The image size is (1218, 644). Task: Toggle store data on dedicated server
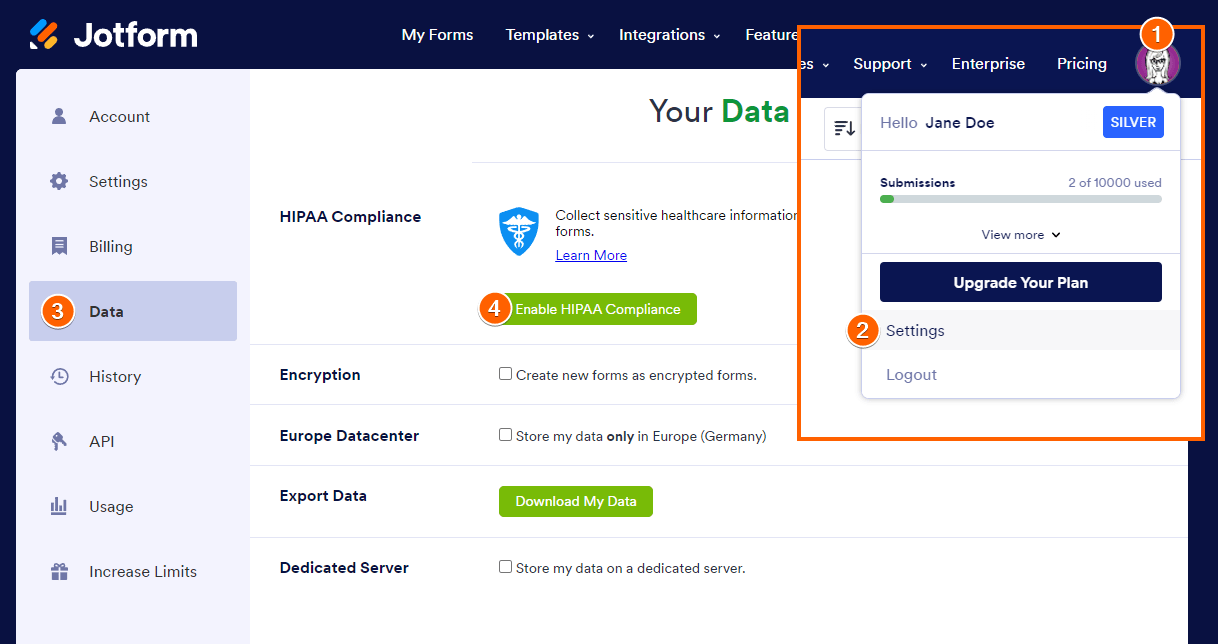click(505, 567)
